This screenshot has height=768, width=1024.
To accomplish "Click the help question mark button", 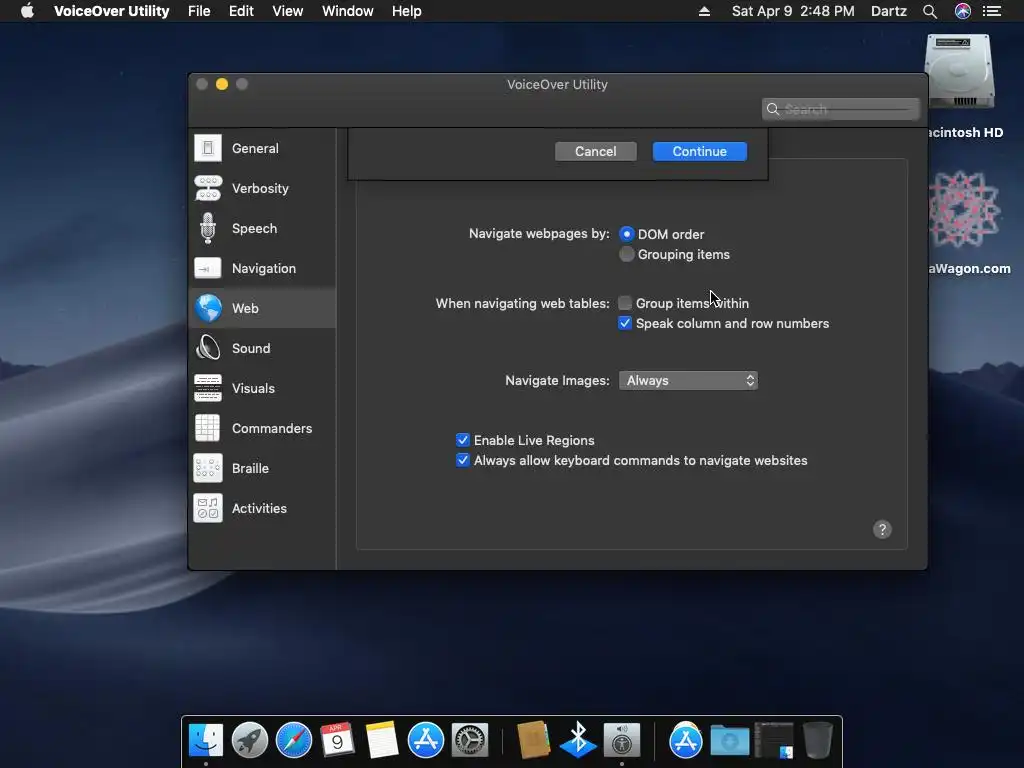I will [x=882, y=530].
